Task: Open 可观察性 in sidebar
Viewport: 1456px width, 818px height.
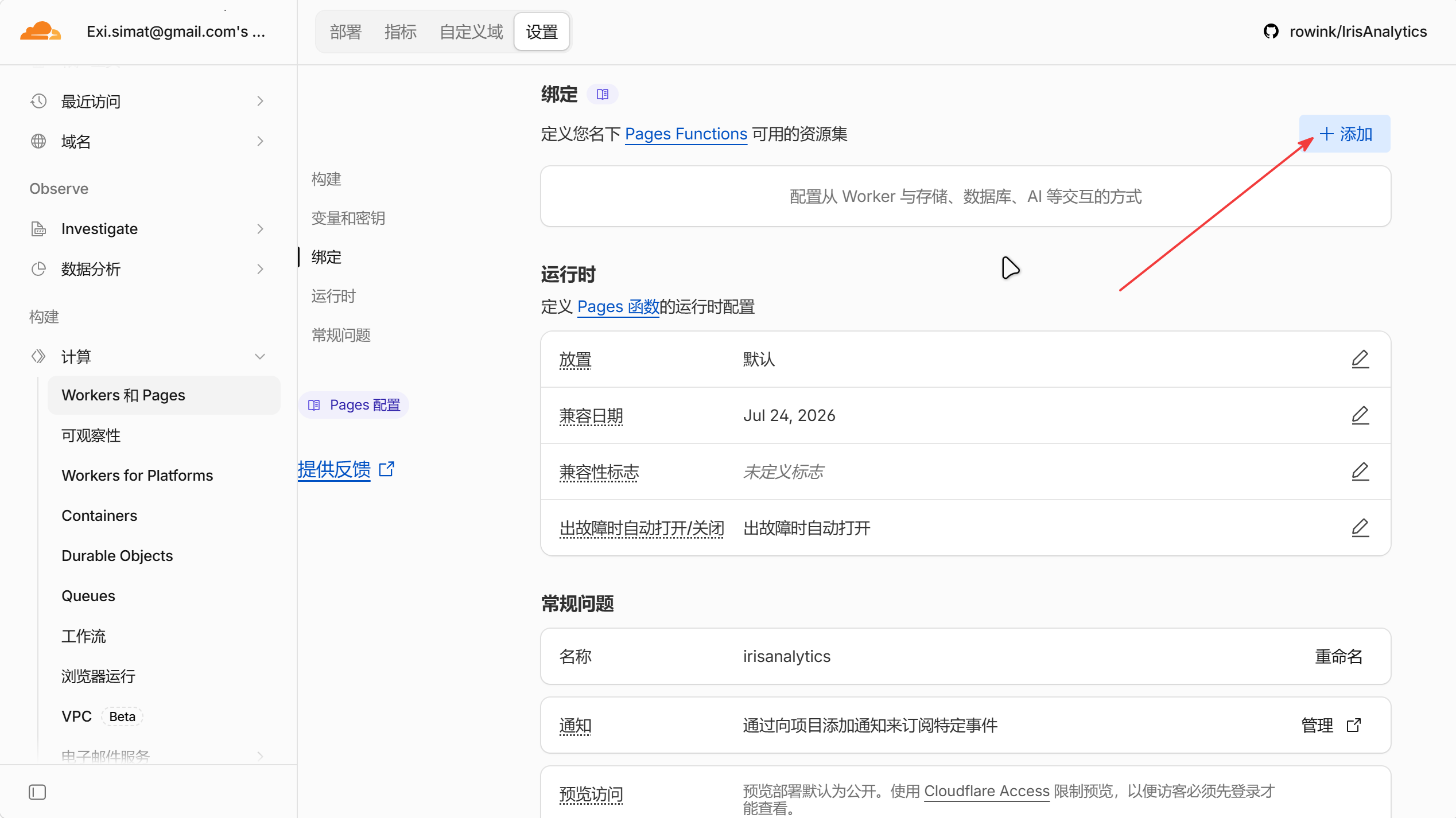Action: (91, 435)
